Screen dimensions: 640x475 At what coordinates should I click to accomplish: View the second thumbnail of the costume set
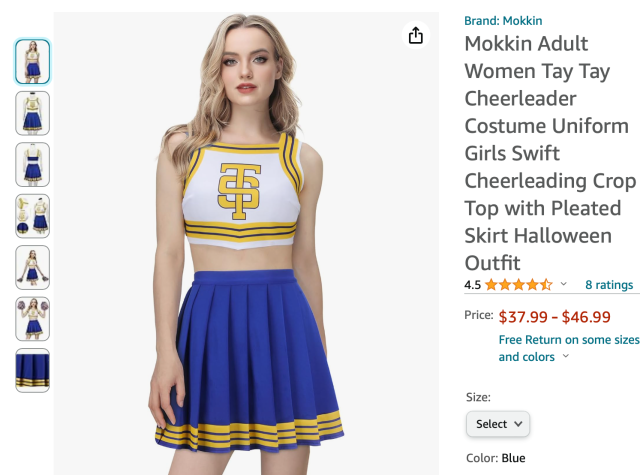(x=32, y=113)
